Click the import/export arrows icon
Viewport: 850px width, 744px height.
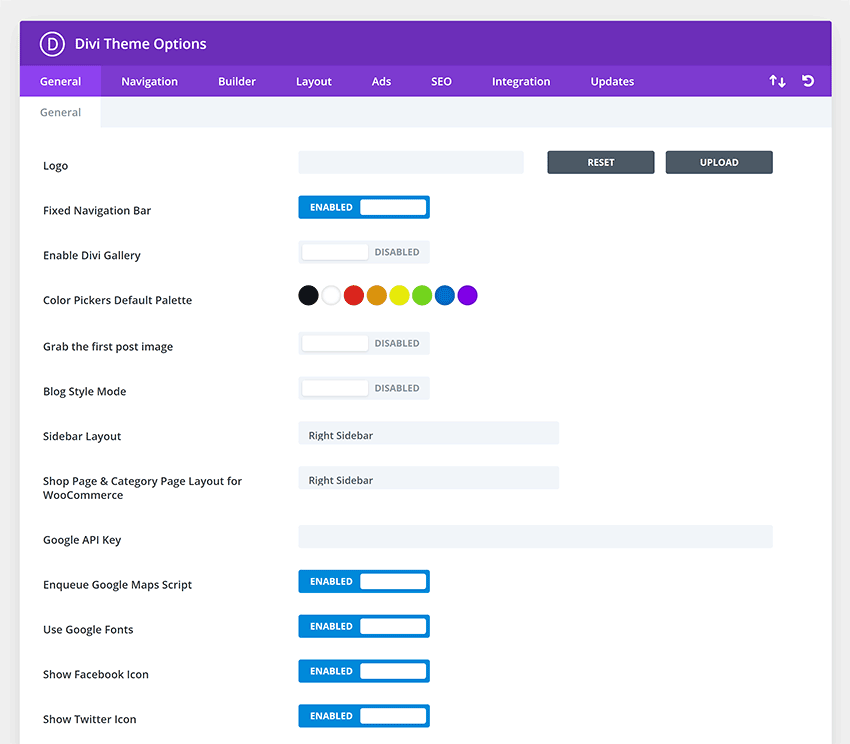[x=777, y=81]
